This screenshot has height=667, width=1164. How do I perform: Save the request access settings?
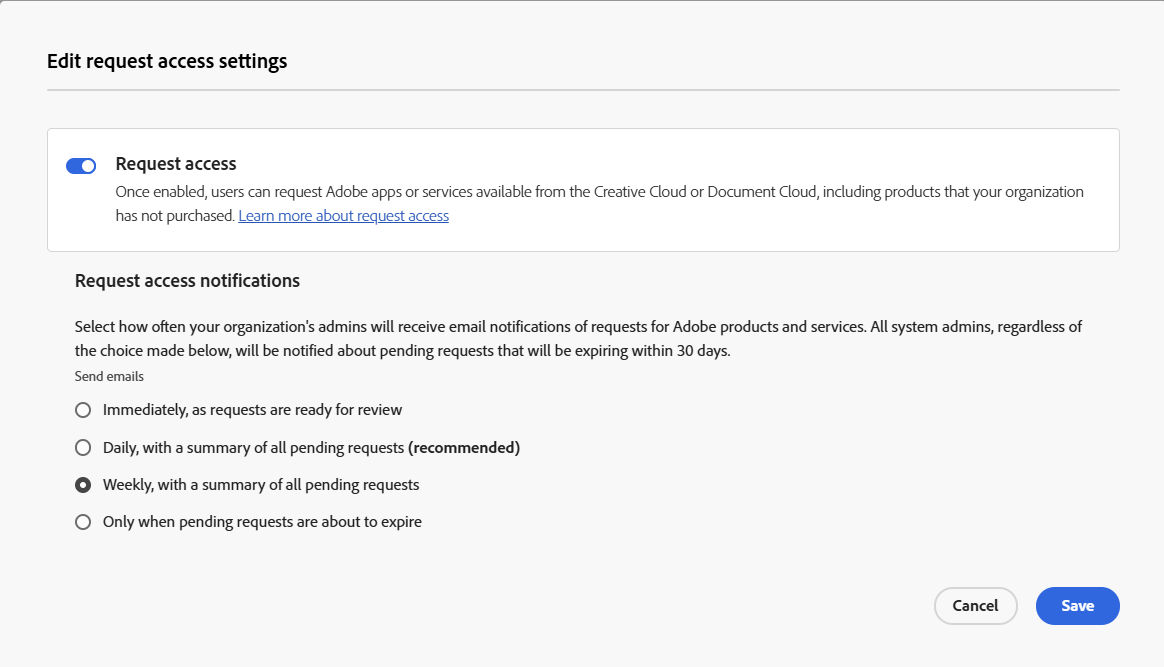tap(1077, 605)
